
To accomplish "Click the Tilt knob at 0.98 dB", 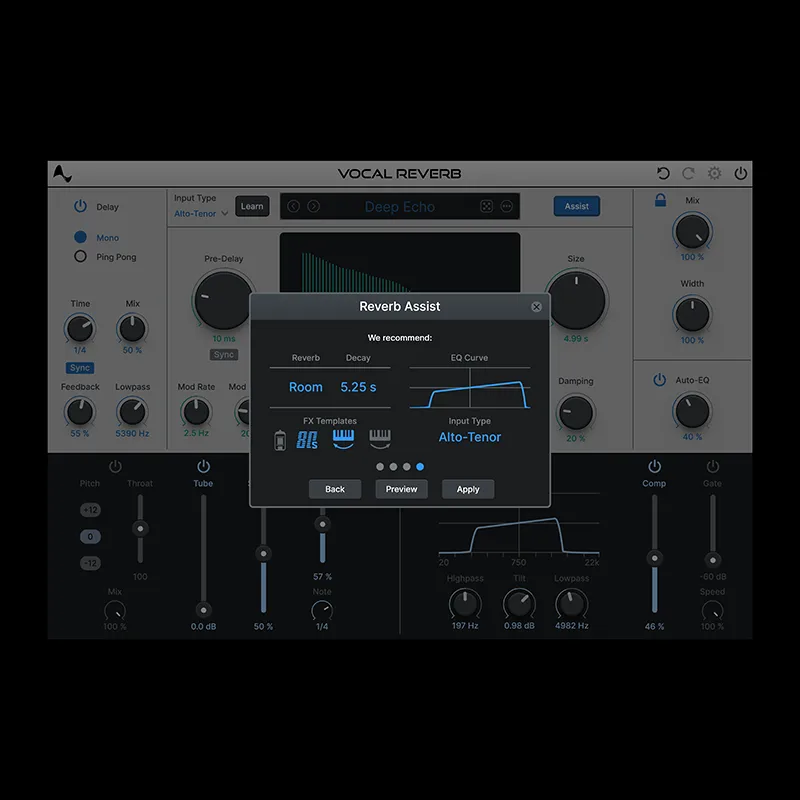I will point(519,604).
